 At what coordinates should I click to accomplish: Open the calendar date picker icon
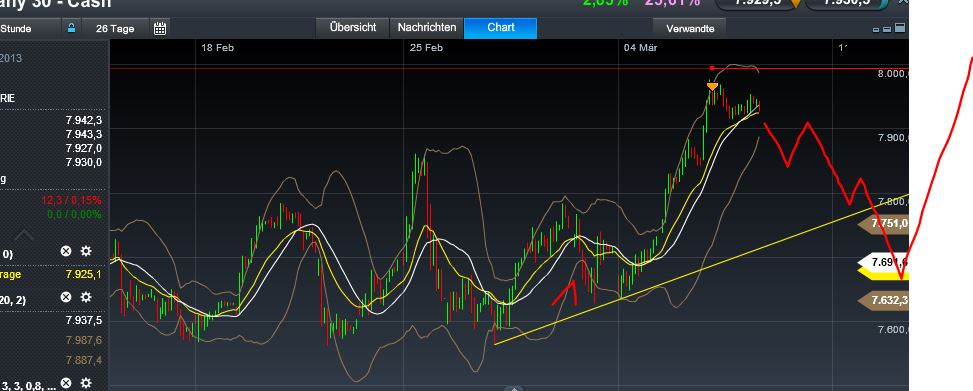pyautogui.click(x=159, y=28)
